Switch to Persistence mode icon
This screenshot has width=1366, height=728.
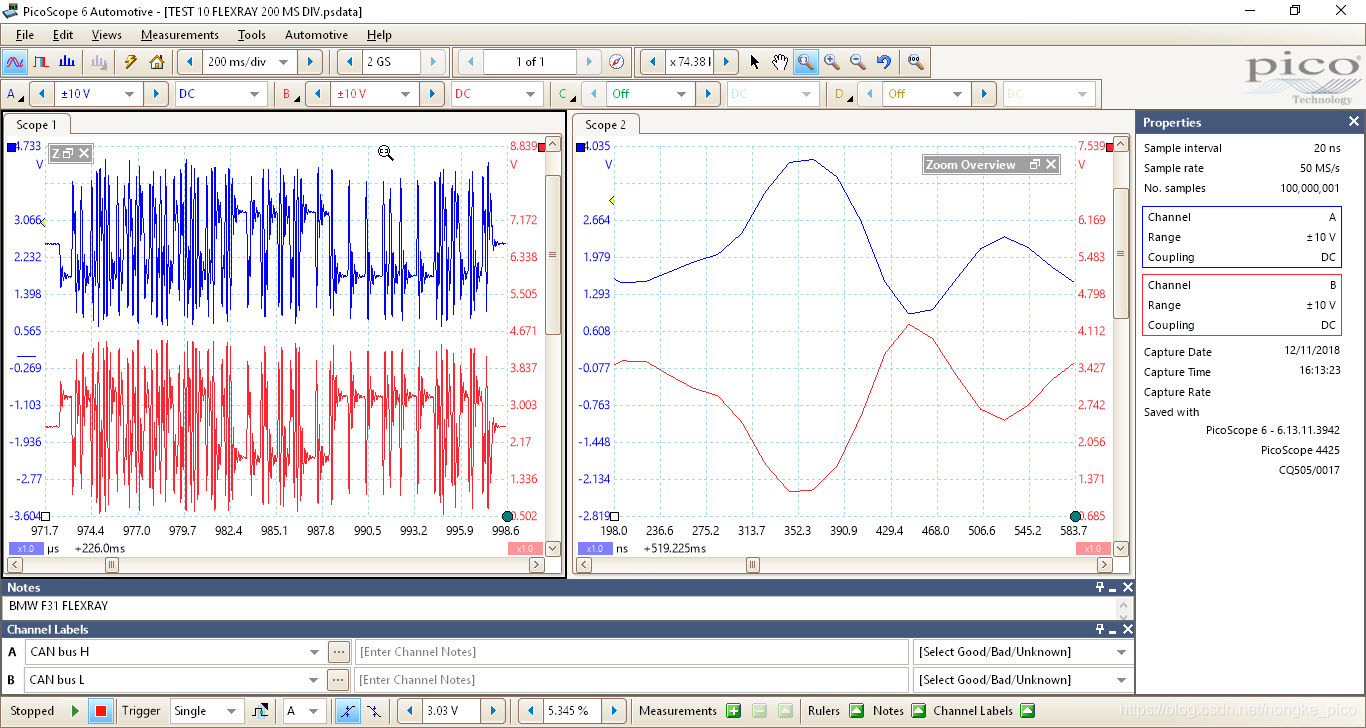pyautogui.click(x=41, y=62)
